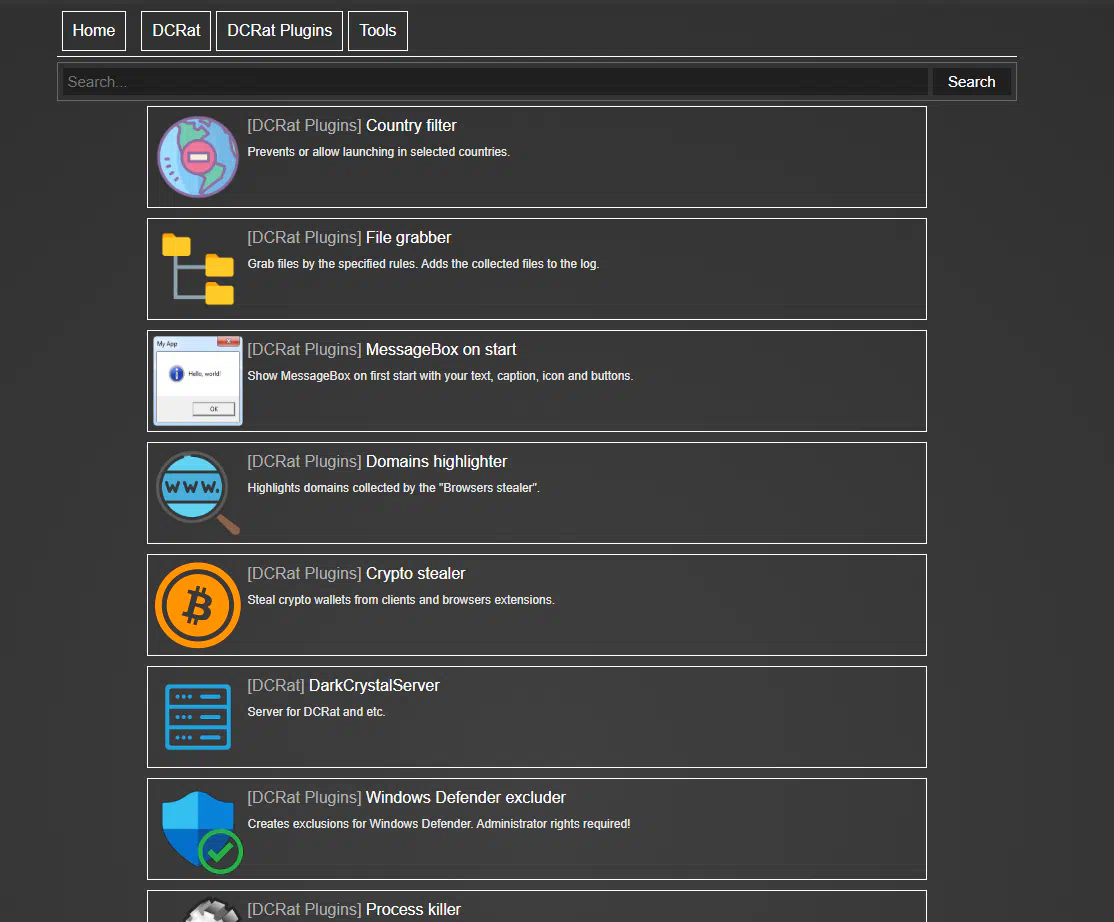Open the Tools navigation tab
1114x922 pixels.
point(377,31)
